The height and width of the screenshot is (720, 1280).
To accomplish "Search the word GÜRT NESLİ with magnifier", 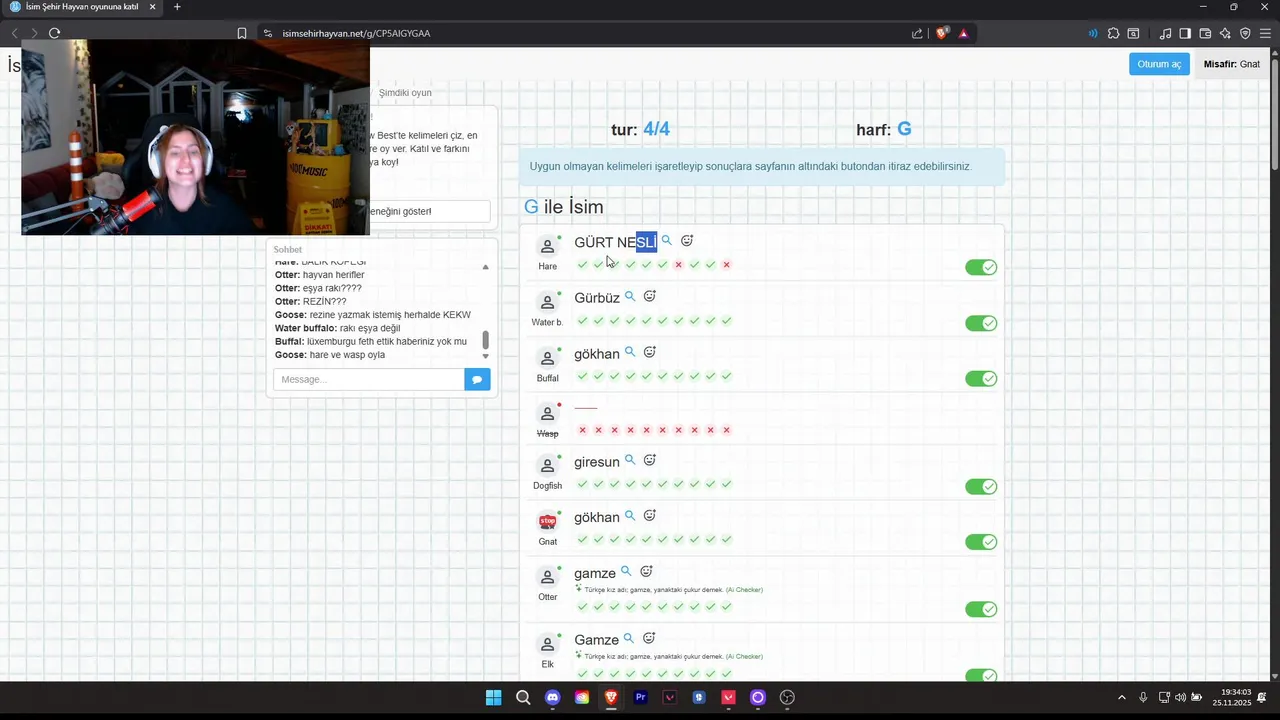I will point(667,241).
